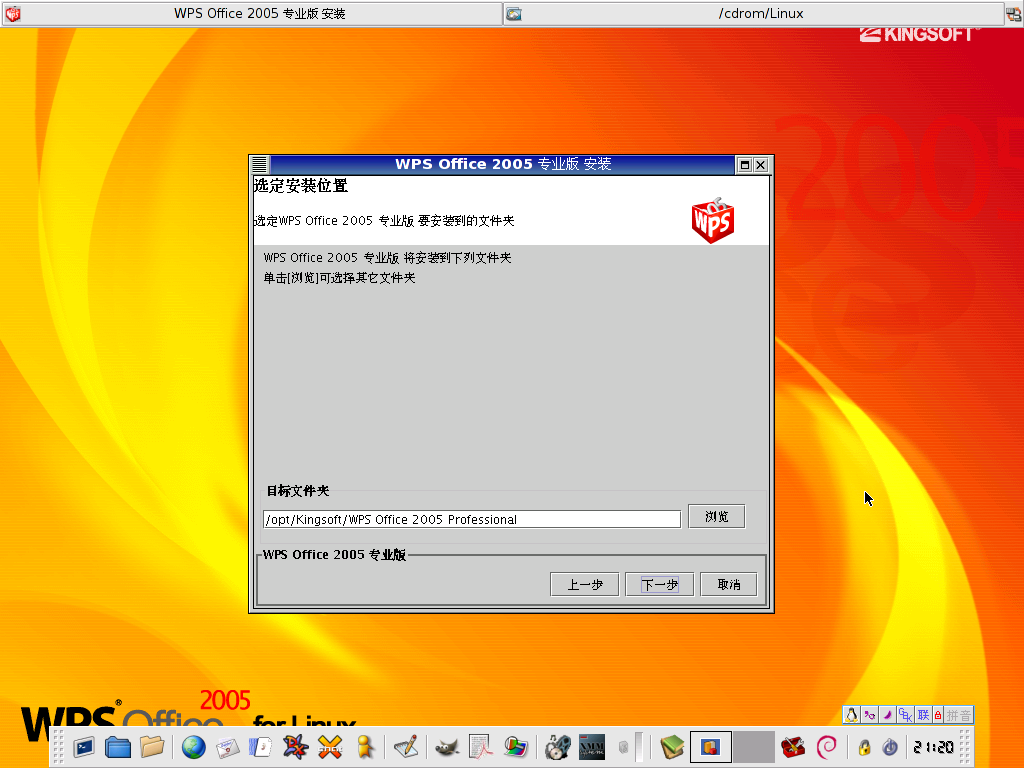1024x768 pixels.
Task: Toggle the 联 association button in IME bar
Action: coord(923,714)
